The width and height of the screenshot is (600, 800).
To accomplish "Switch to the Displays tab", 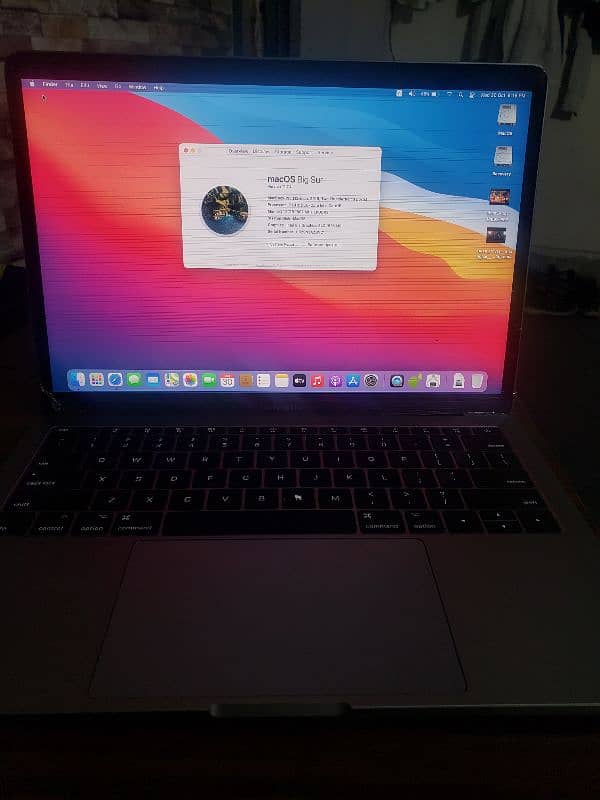I will click(x=261, y=152).
